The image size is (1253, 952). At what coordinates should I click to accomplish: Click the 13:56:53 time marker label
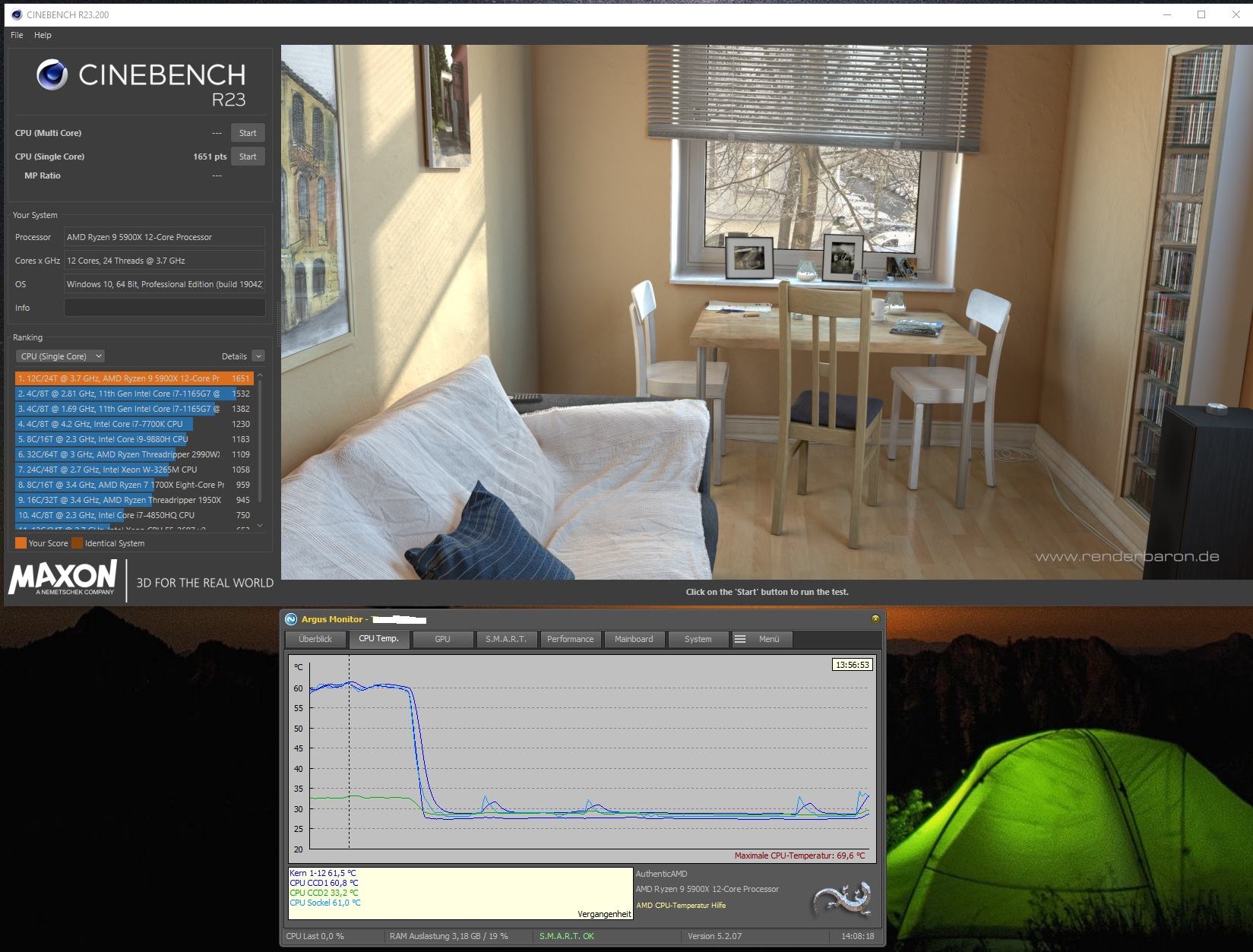853,665
